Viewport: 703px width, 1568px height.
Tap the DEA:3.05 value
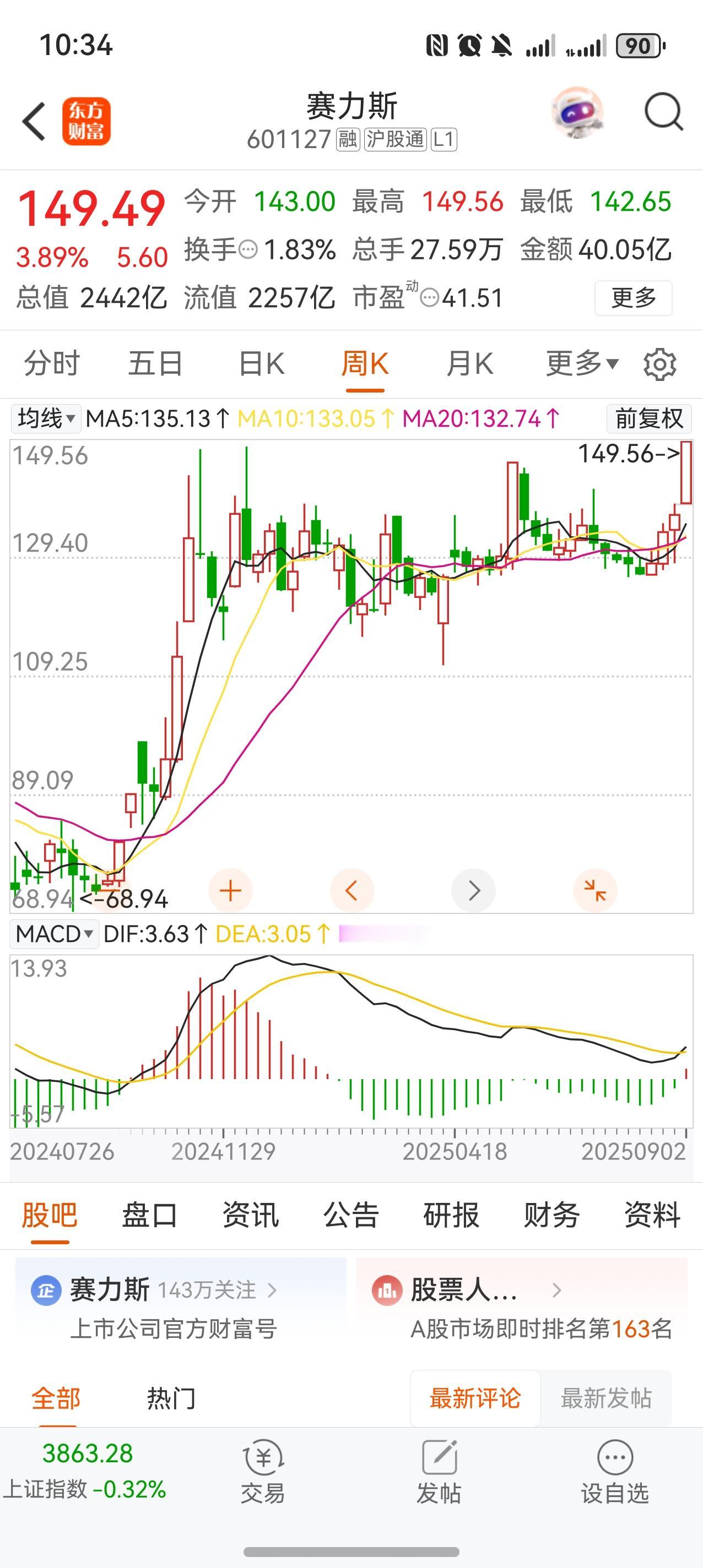(273, 934)
